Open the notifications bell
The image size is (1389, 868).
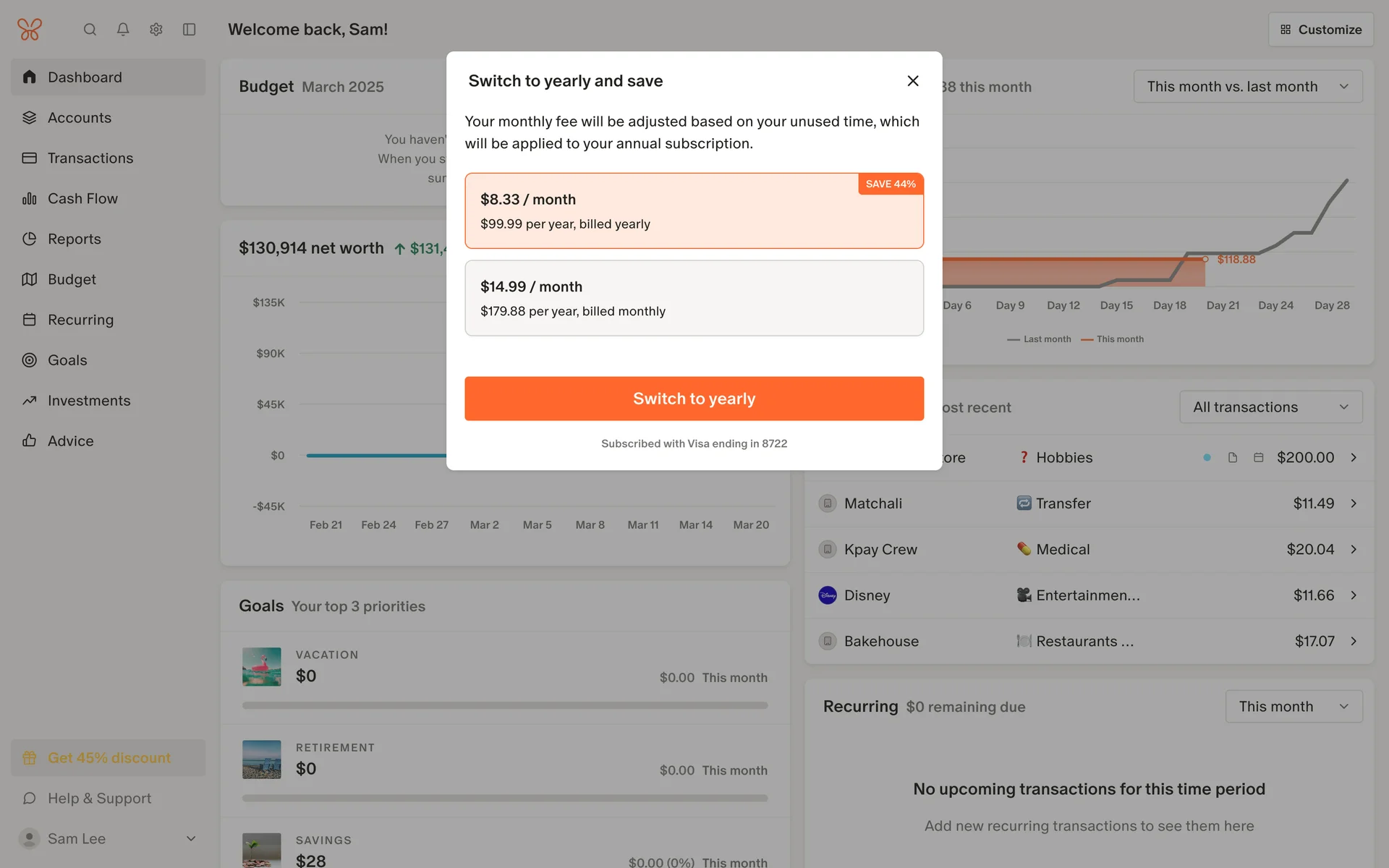[123, 30]
